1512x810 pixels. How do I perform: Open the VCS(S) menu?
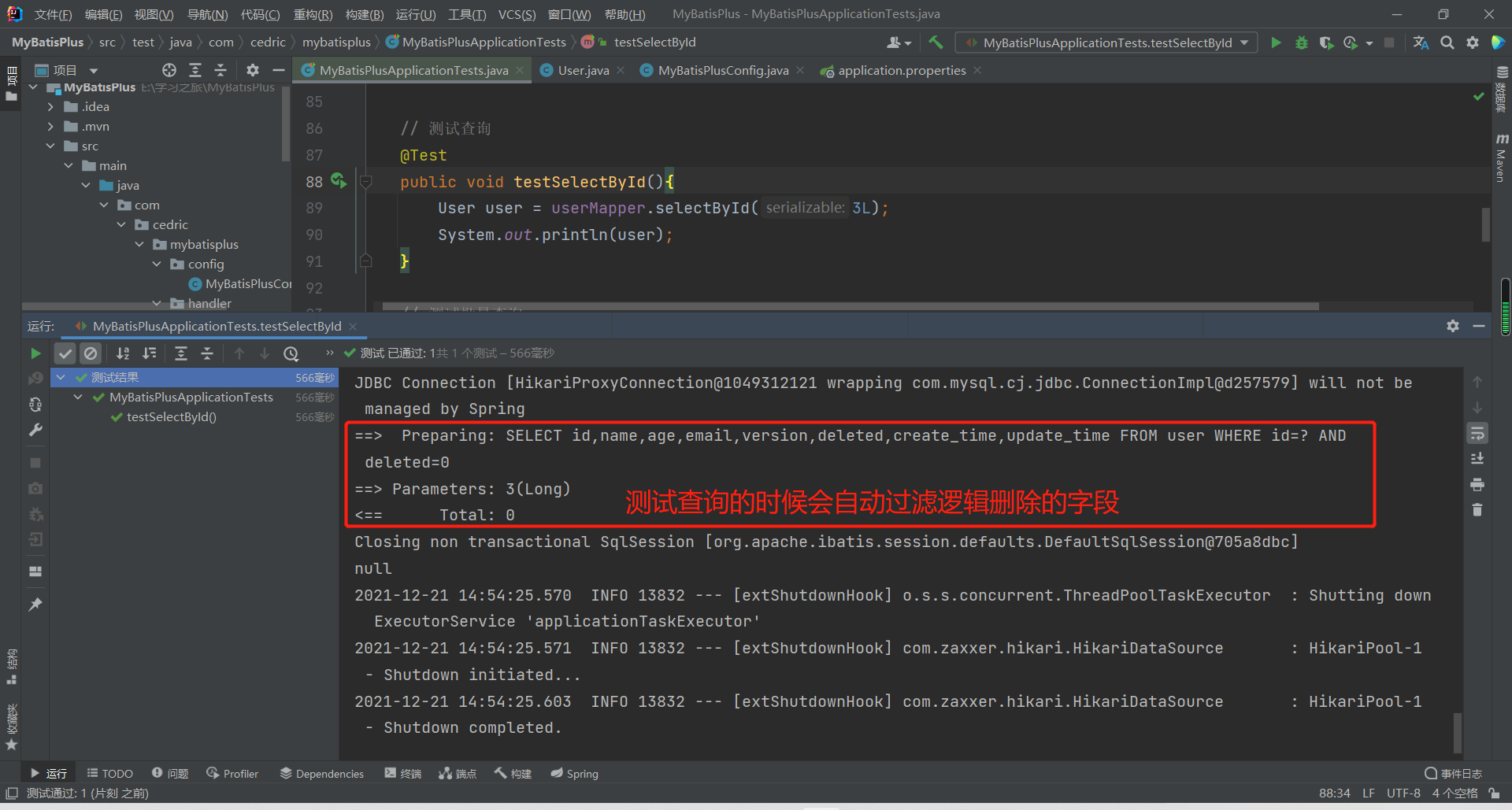coord(517,14)
